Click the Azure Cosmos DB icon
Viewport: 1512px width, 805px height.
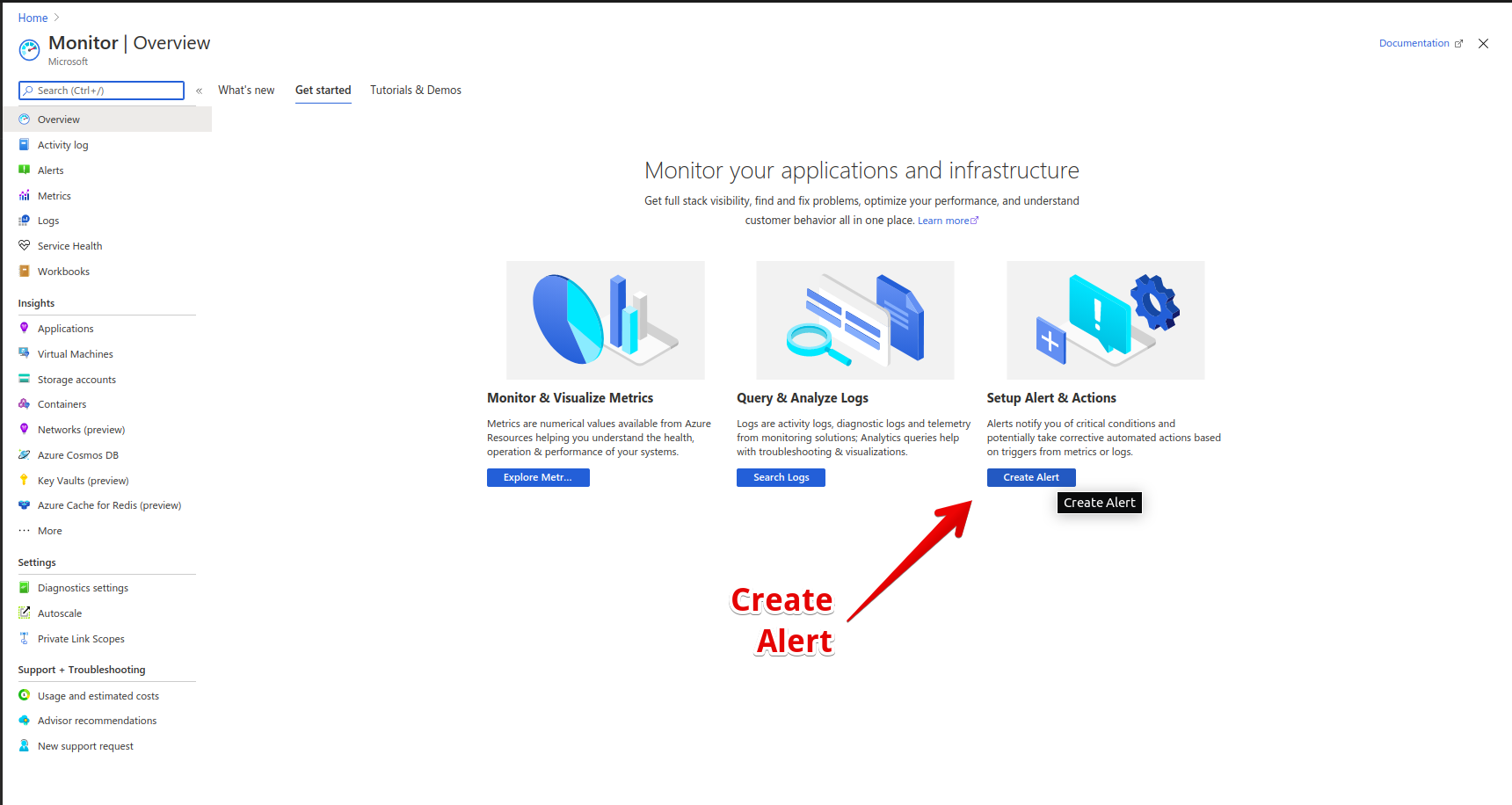25,455
